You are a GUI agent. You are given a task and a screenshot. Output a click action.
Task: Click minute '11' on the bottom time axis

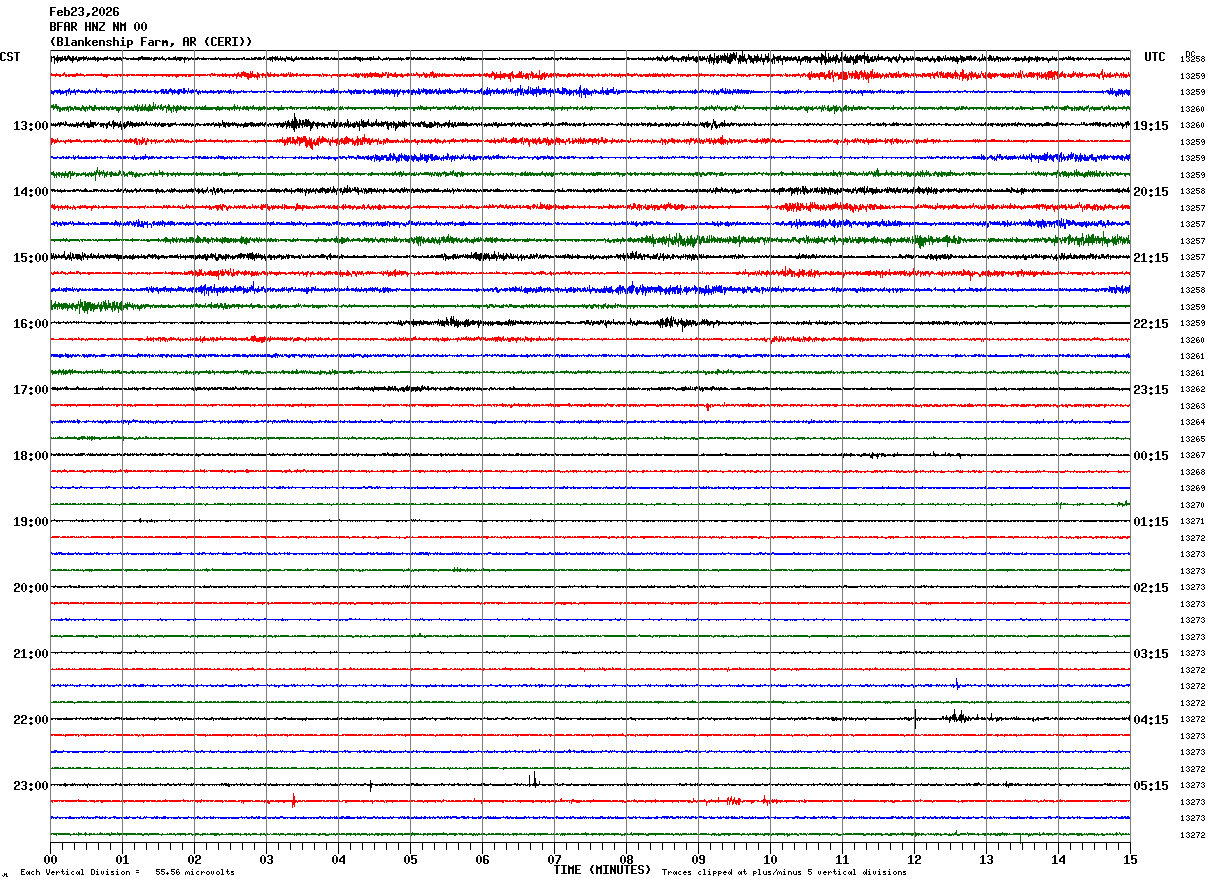coord(842,859)
